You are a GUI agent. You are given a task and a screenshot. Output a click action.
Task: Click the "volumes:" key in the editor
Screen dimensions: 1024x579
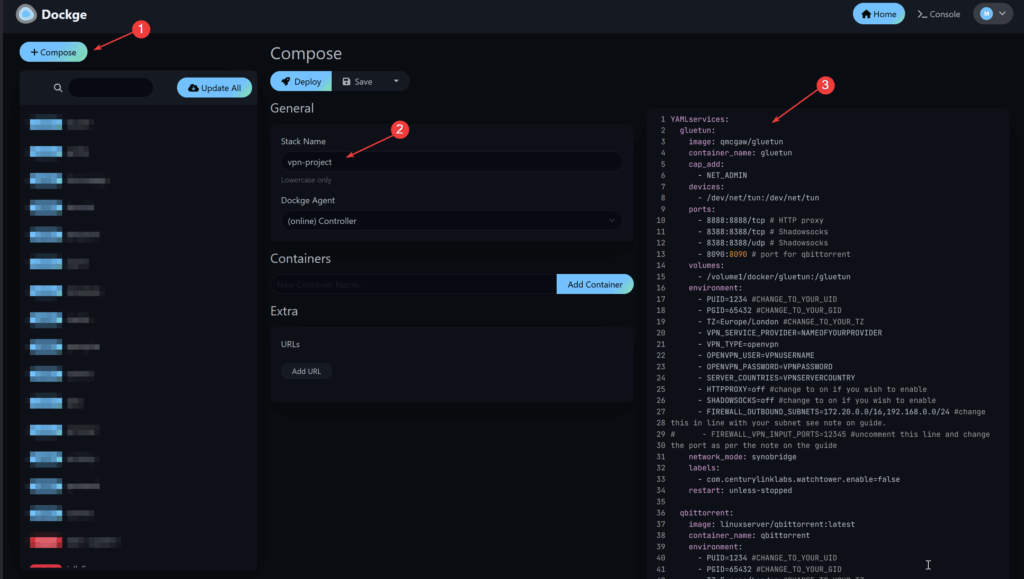tap(706, 266)
